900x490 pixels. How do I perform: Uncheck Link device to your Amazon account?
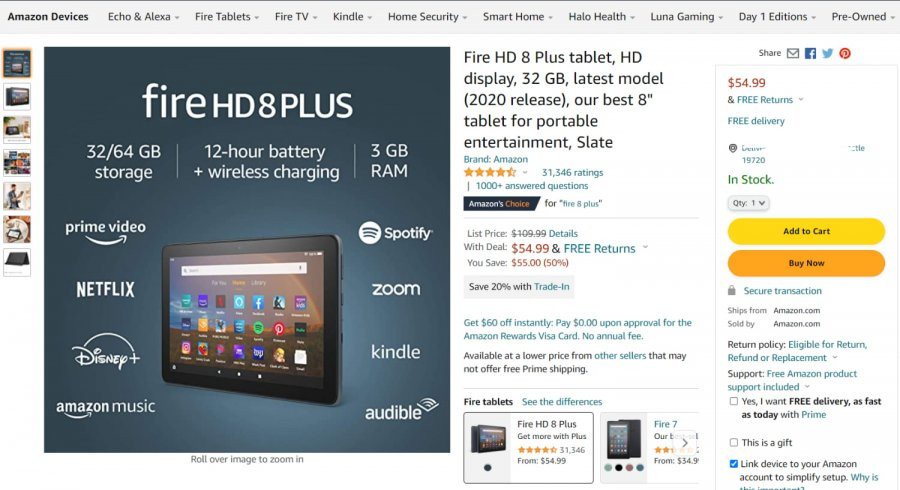click(734, 464)
